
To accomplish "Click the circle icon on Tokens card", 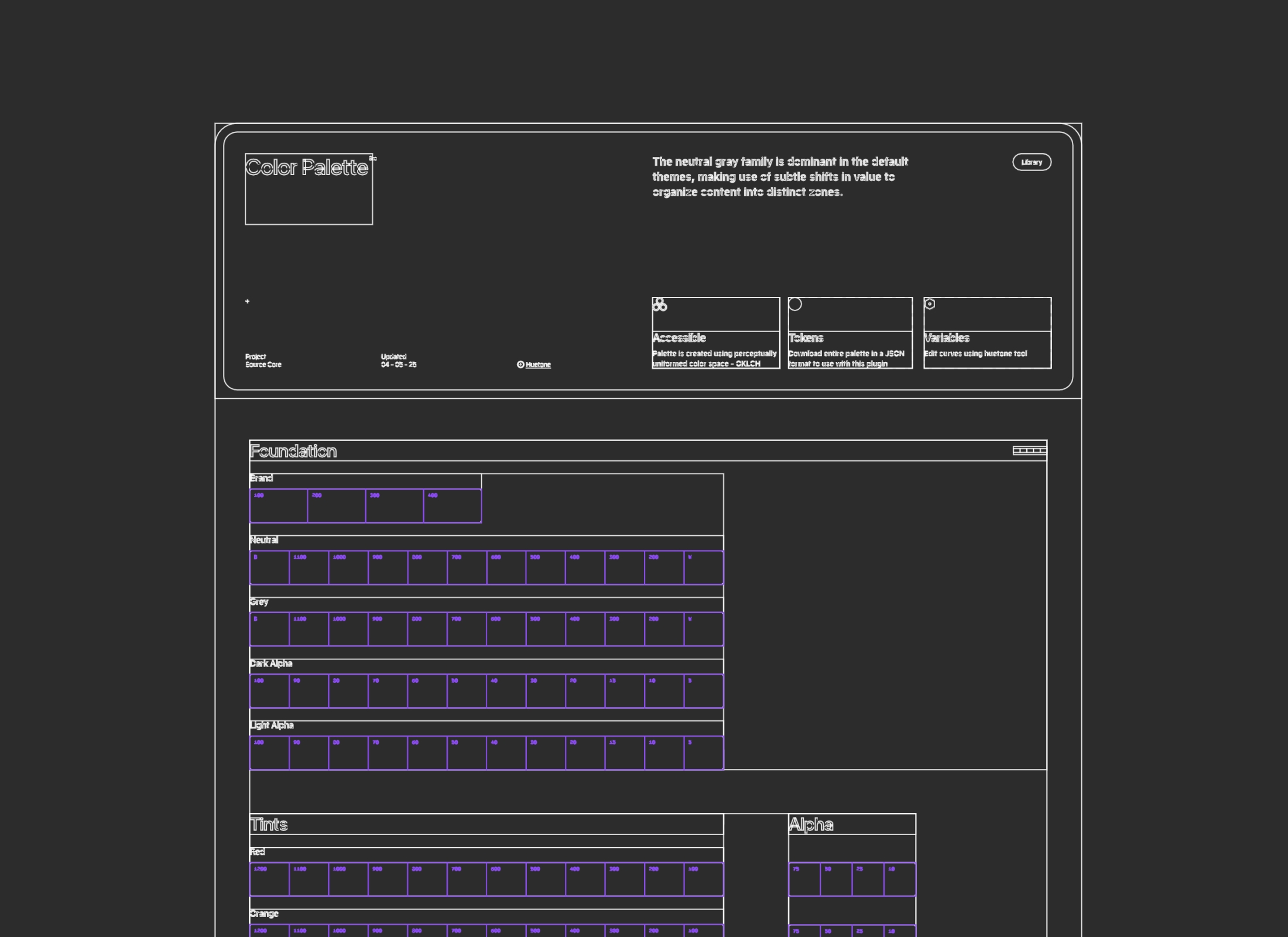I will 795,304.
